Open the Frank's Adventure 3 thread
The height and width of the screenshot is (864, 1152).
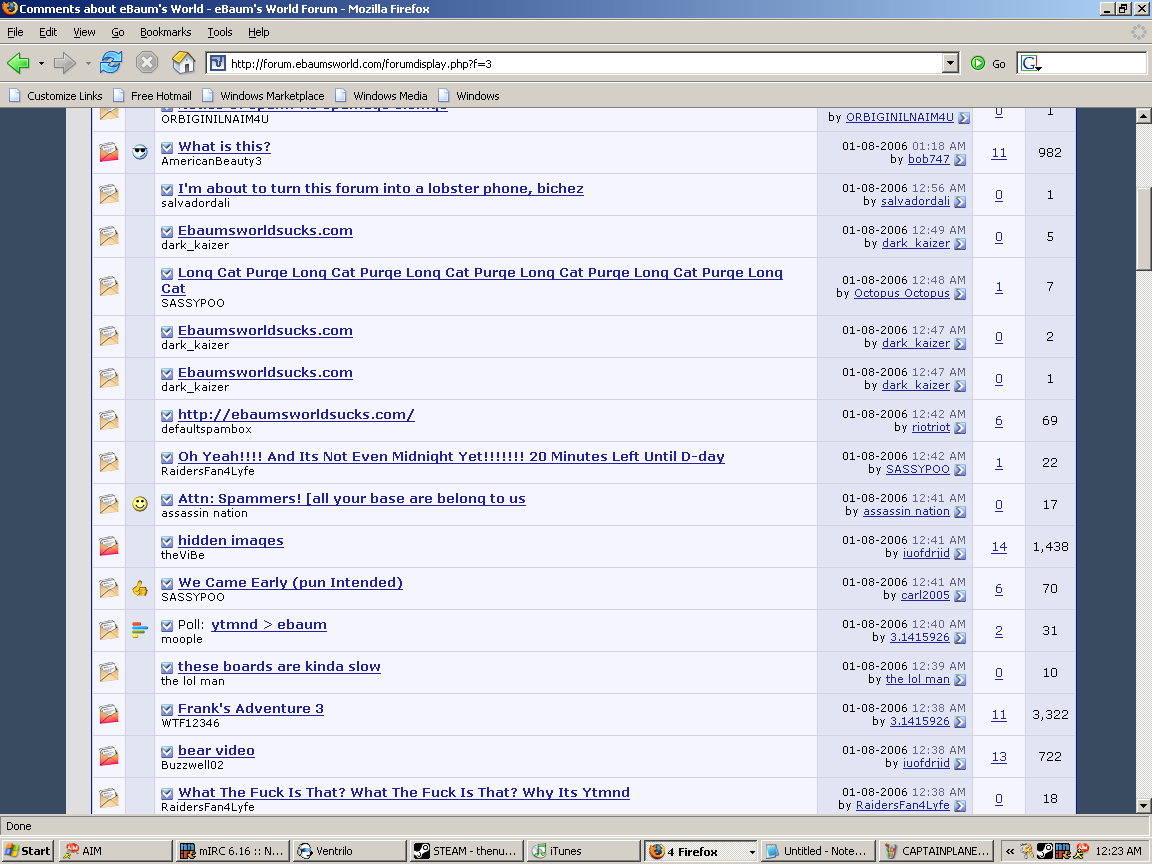coord(250,708)
